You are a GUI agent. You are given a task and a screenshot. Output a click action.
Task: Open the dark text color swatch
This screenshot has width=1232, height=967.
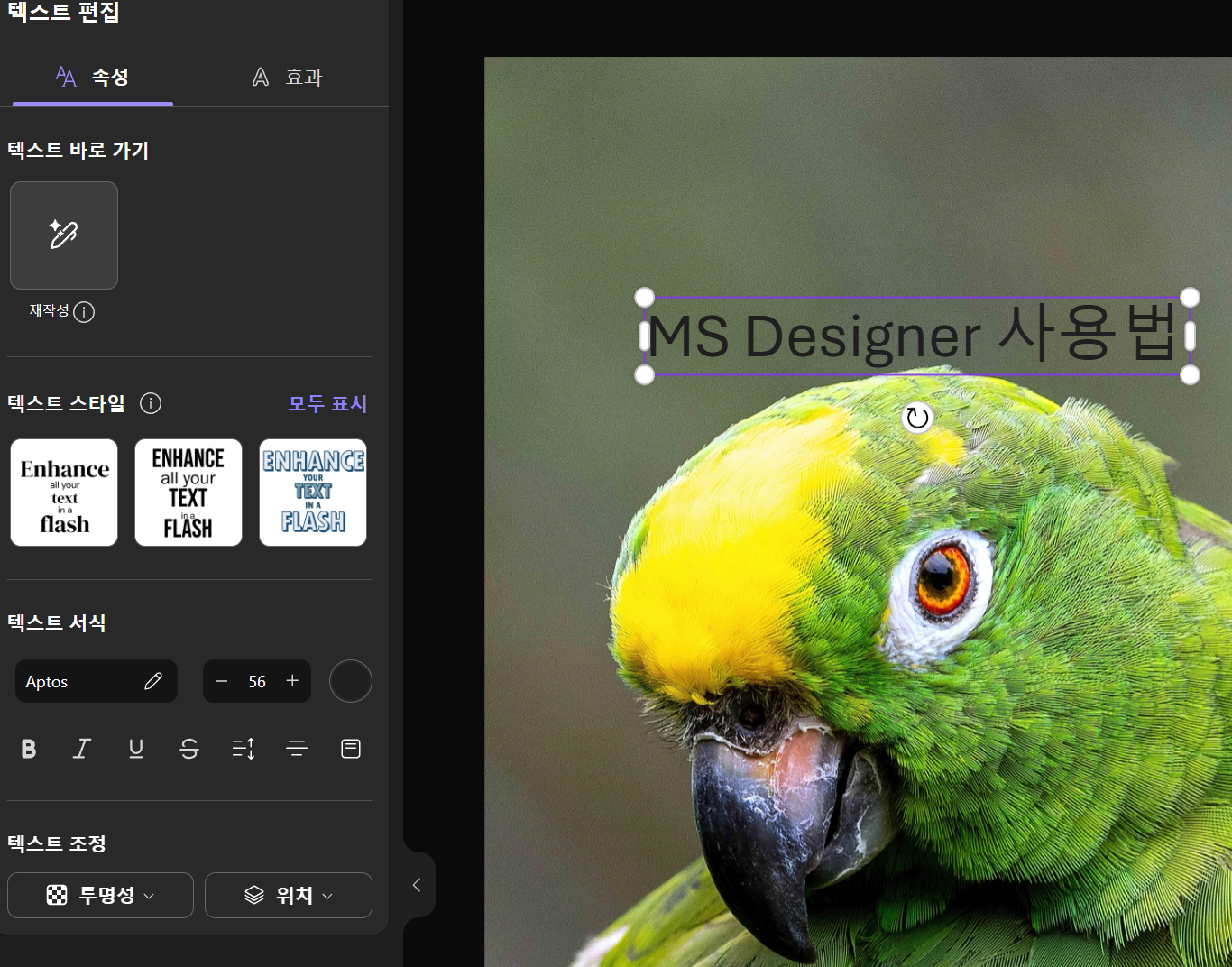pyautogui.click(x=351, y=681)
